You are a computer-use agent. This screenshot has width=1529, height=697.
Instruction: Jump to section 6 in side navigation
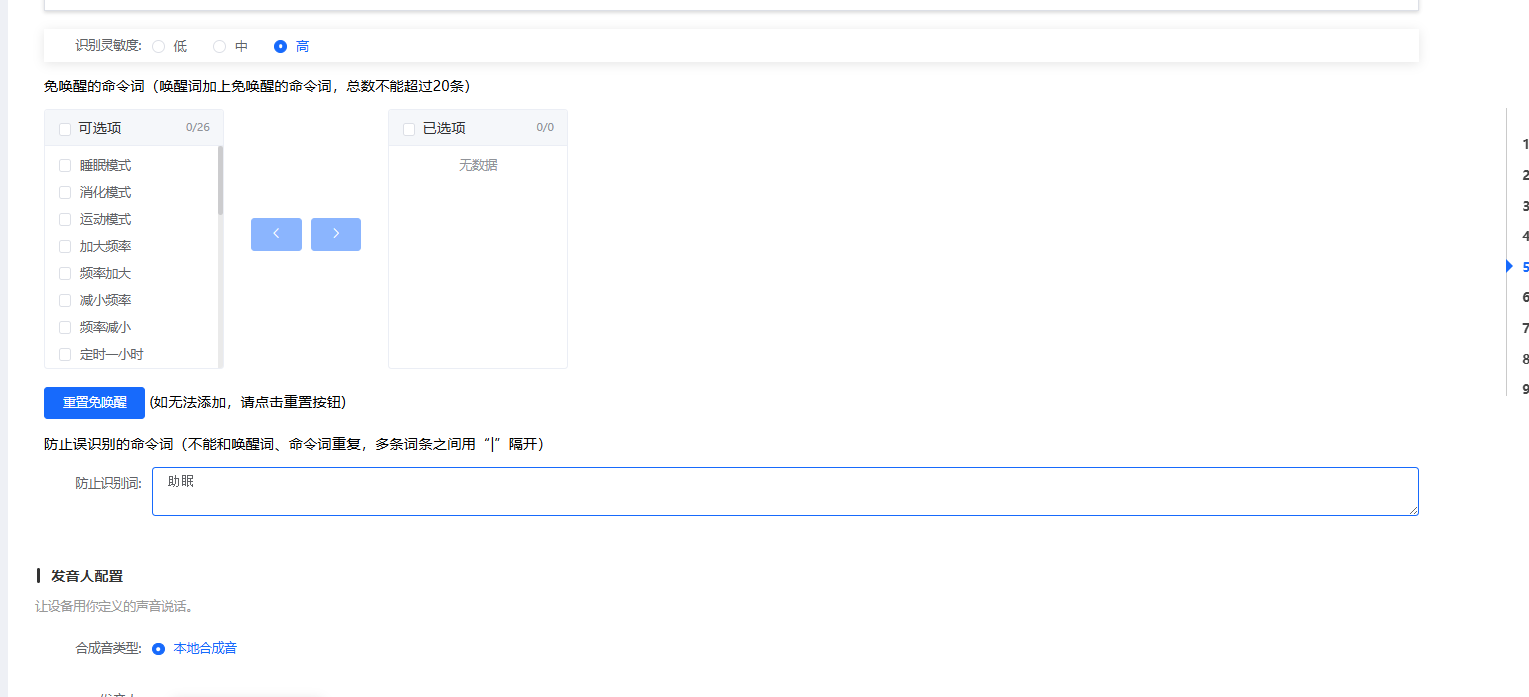1525,297
